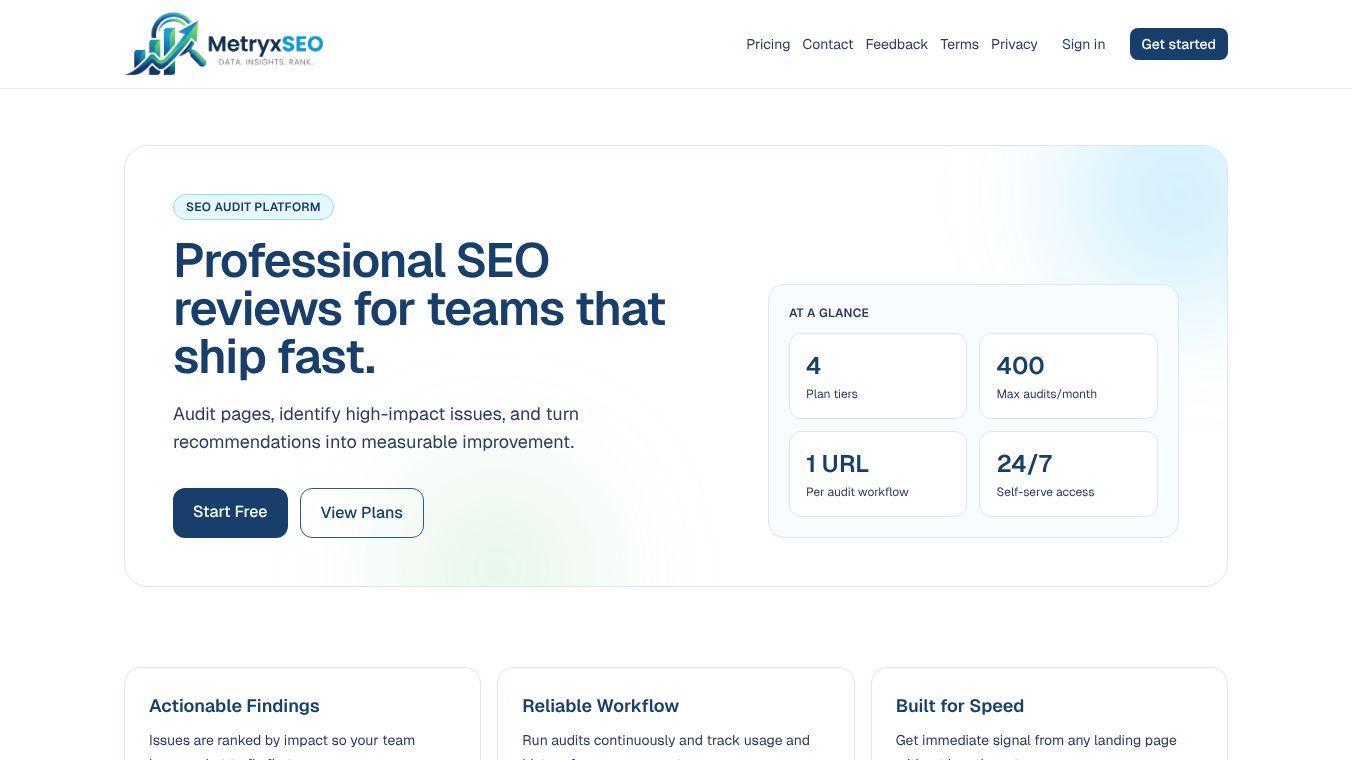Click the Start Free button
1352x760 pixels.
point(230,512)
